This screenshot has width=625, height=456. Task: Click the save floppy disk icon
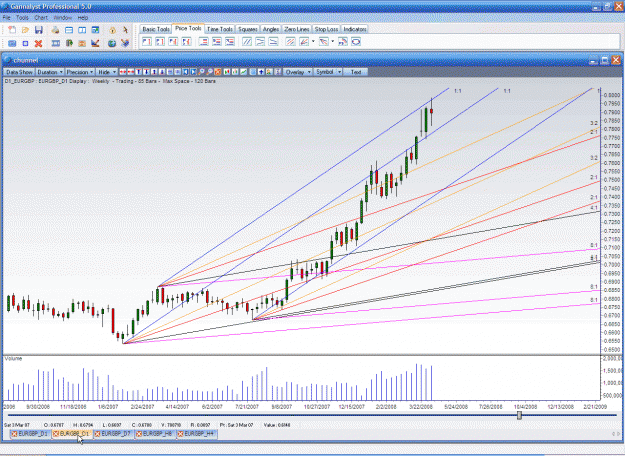pyautogui.click(x=39, y=30)
